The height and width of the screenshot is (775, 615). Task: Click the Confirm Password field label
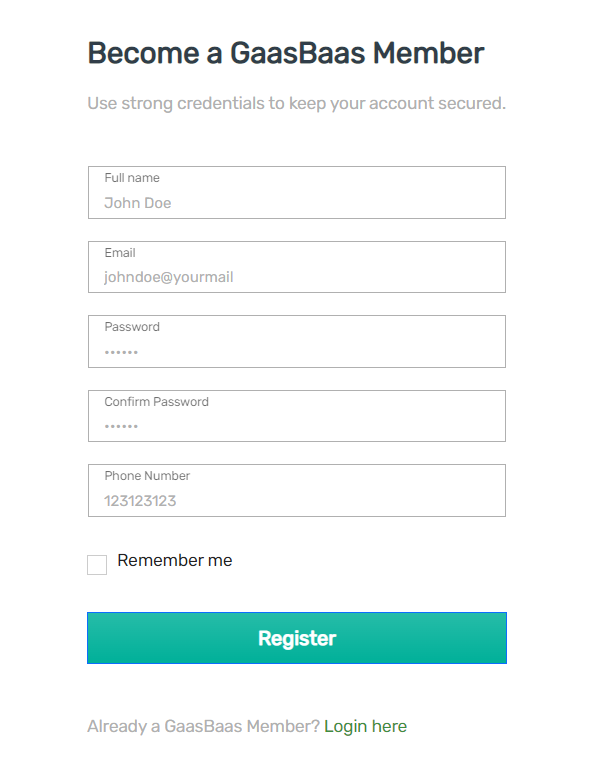pyautogui.click(x=157, y=402)
